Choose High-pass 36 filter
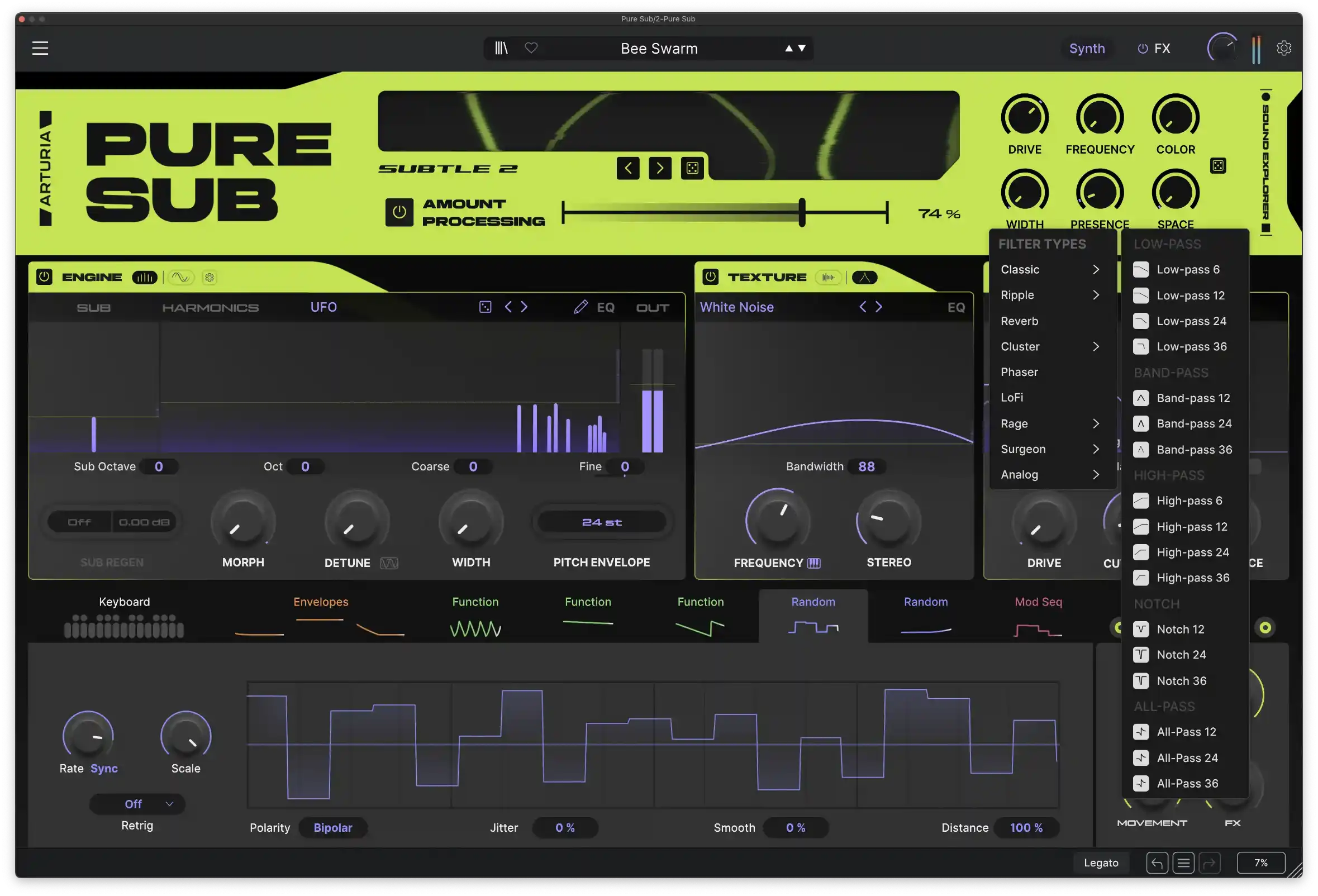The image size is (1318, 896). (1184, 578)
